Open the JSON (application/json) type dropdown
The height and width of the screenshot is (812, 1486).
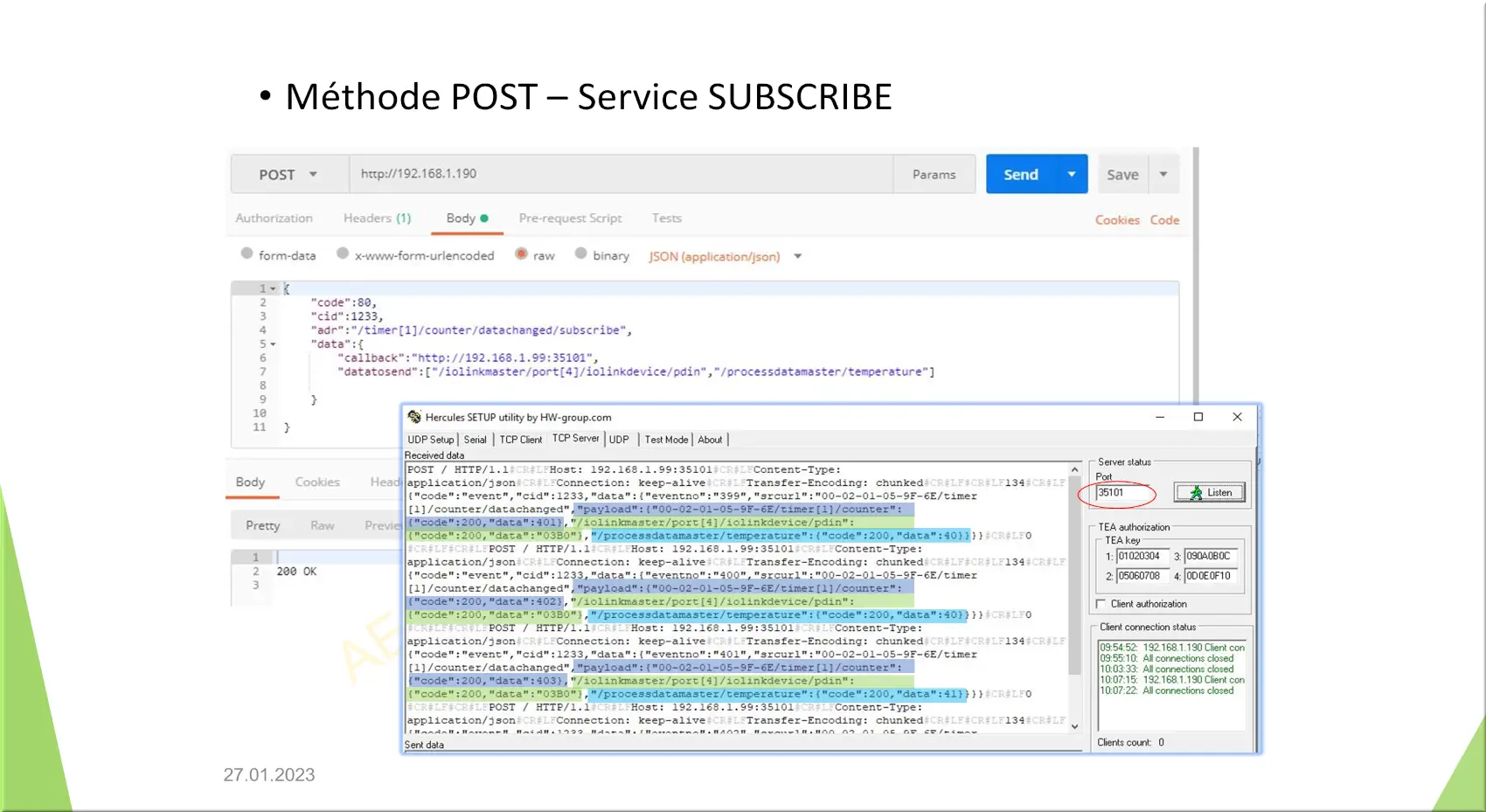pos(797,257)
